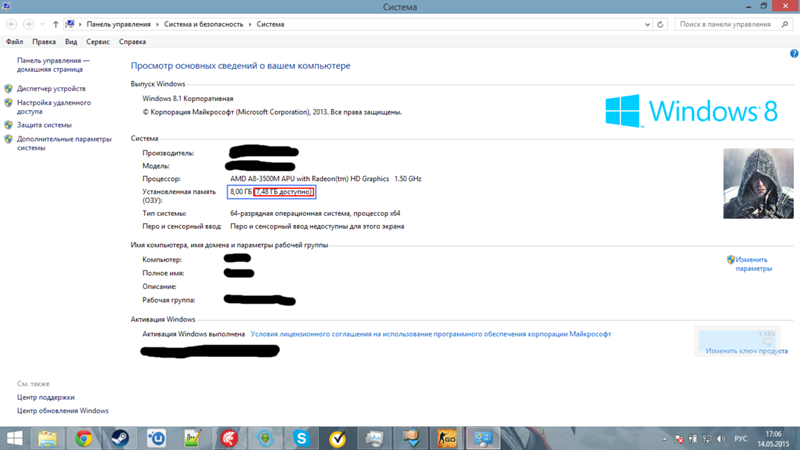Refresh the System page

pos(660,24)
